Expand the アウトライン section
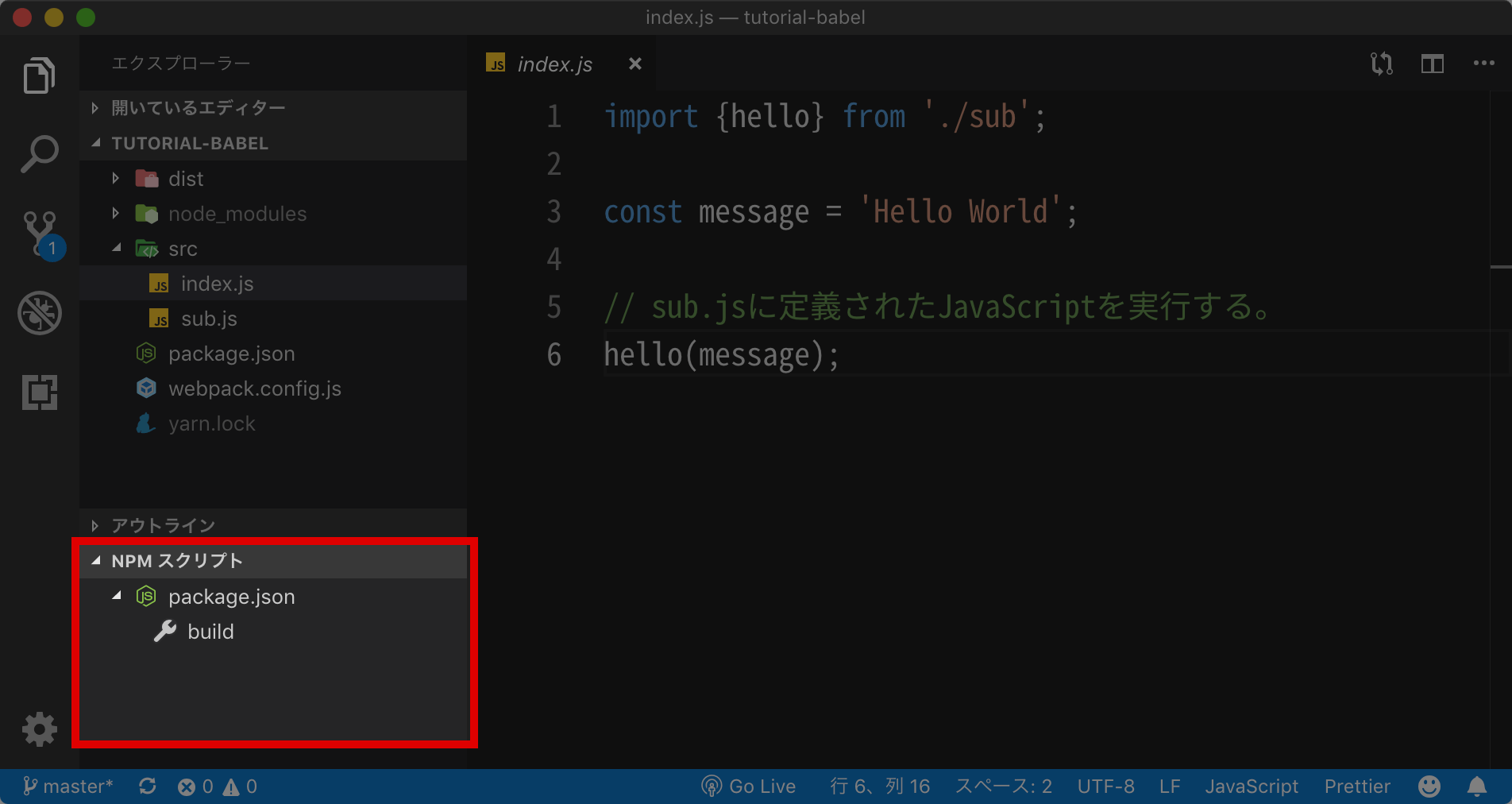The image size is (1512, 804). tap(163, 525)
